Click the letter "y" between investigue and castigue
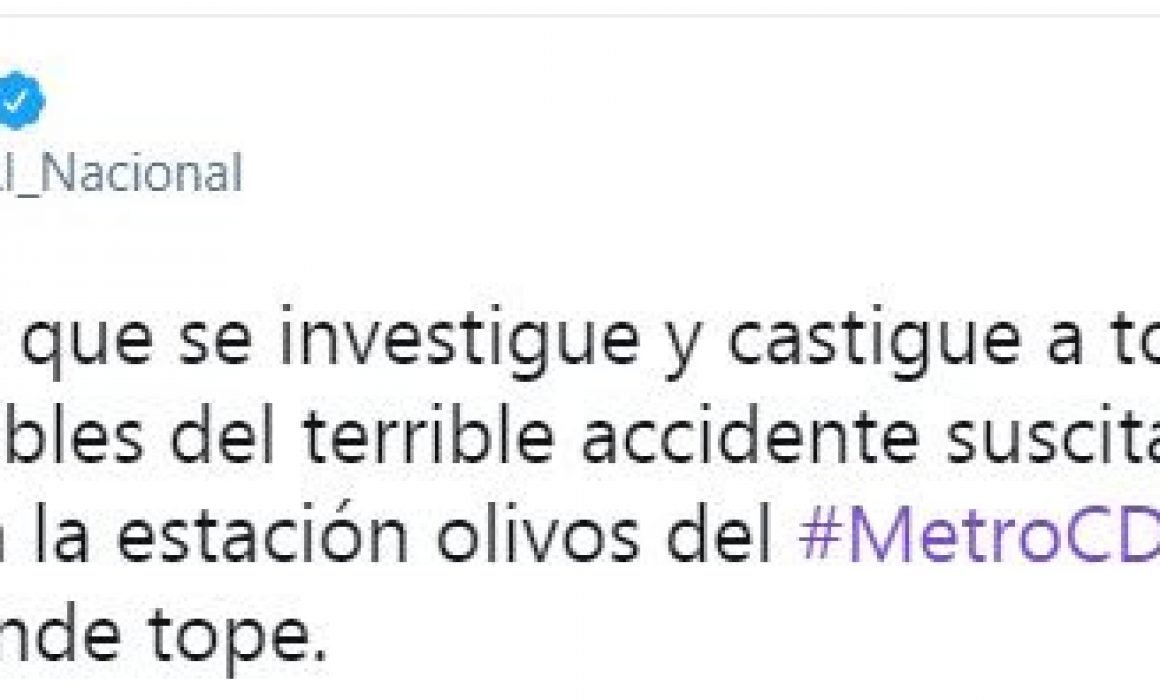 pyautogui.click(x=682, y=351)
